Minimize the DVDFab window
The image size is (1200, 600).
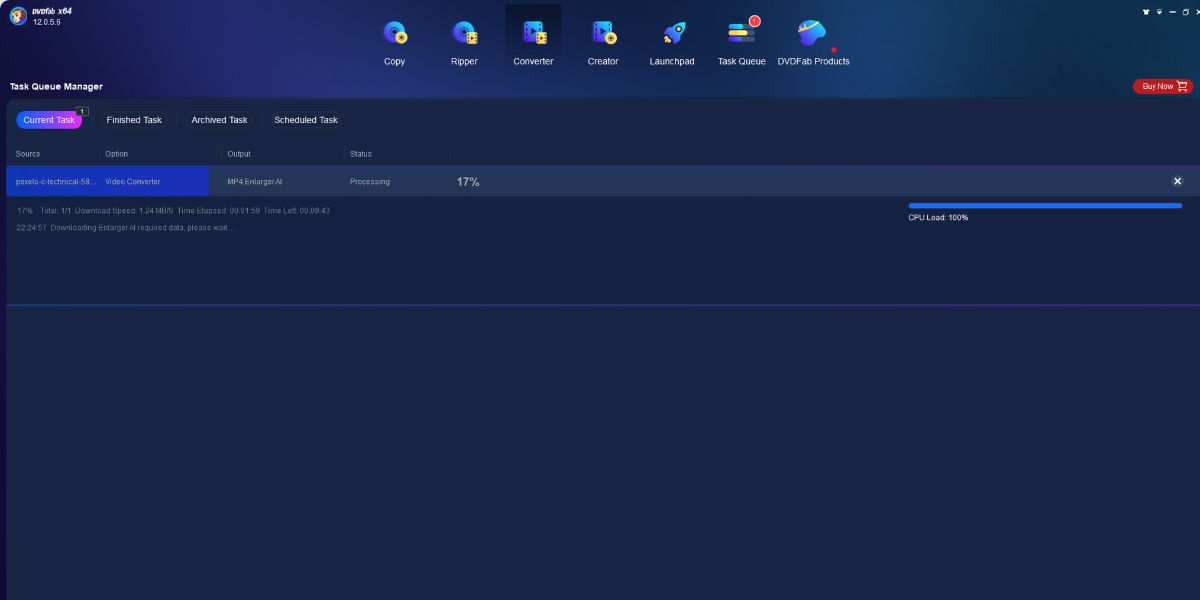pos(1172,12)
